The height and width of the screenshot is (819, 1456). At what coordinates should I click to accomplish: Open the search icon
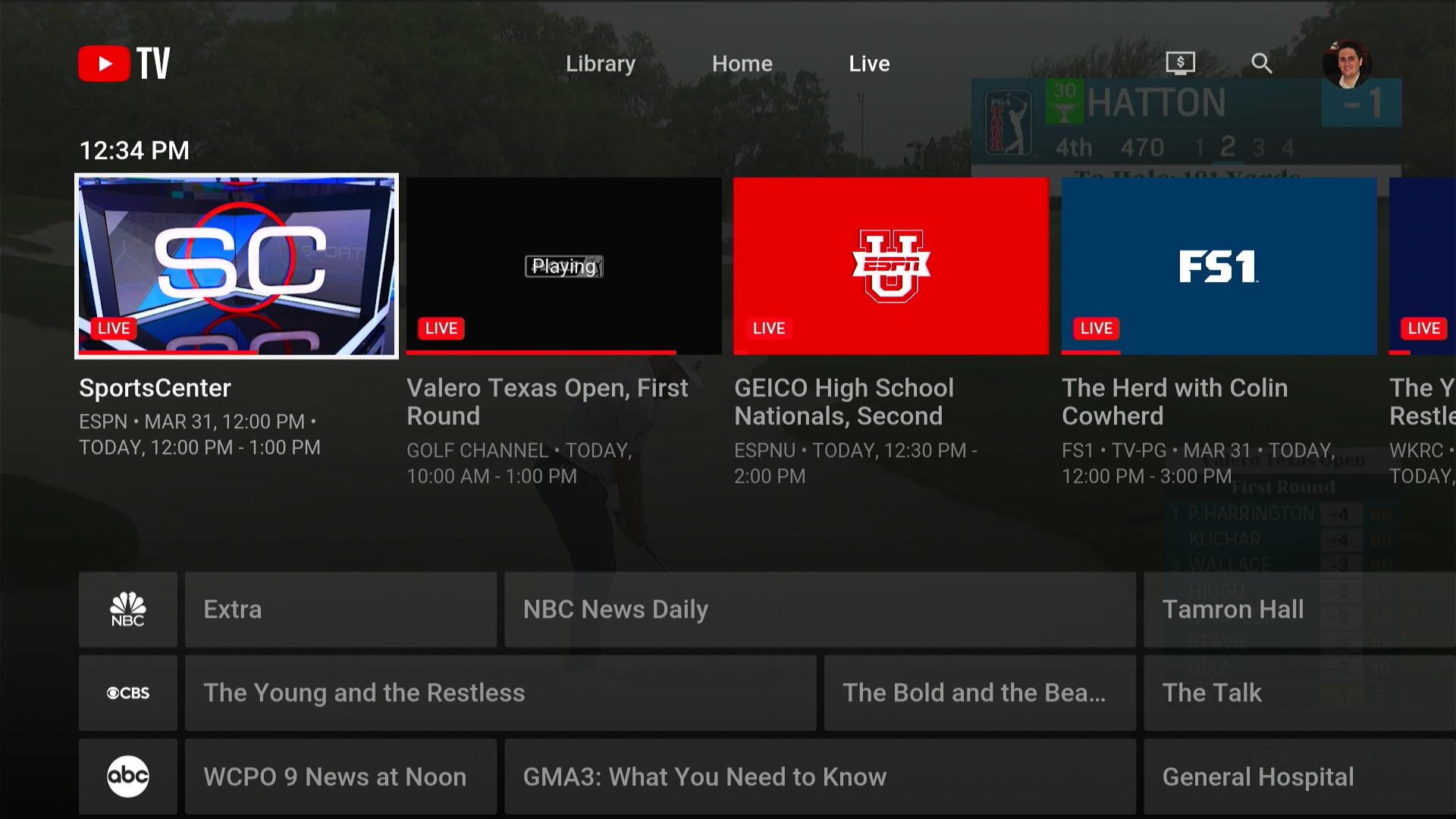coord(1263,62)
